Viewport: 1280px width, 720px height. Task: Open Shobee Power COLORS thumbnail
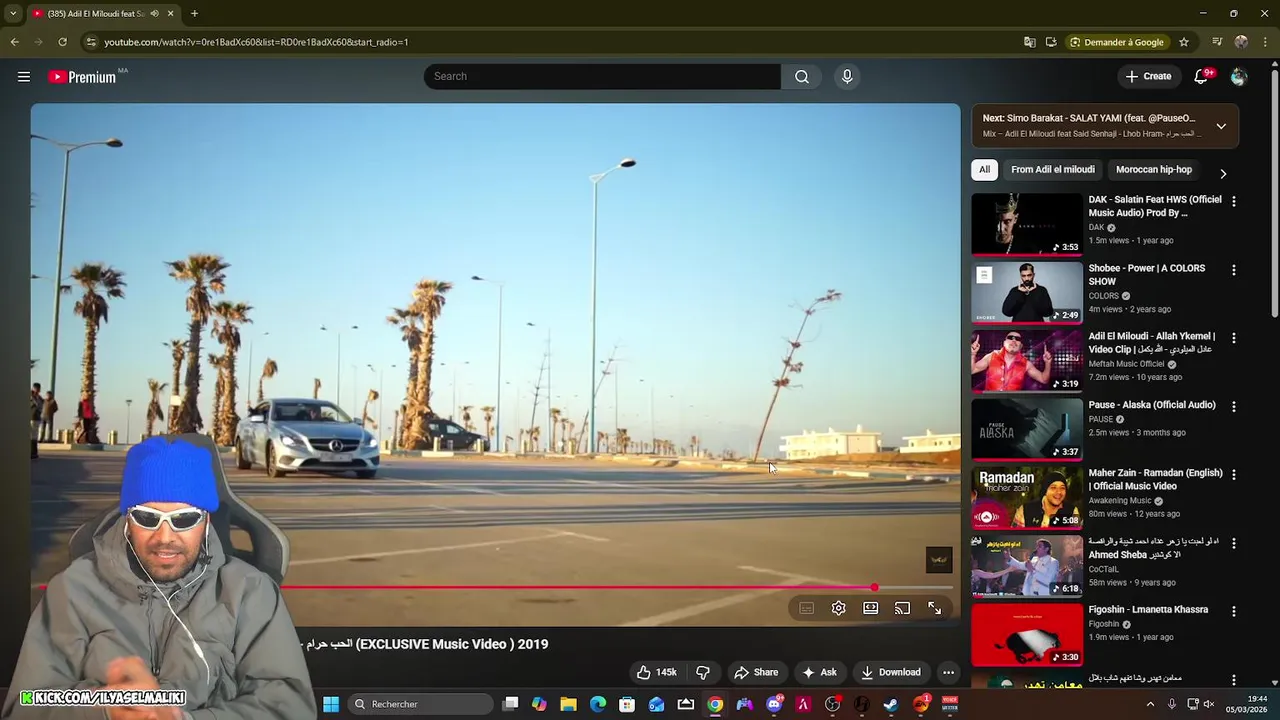click(x=1027, y=293)
